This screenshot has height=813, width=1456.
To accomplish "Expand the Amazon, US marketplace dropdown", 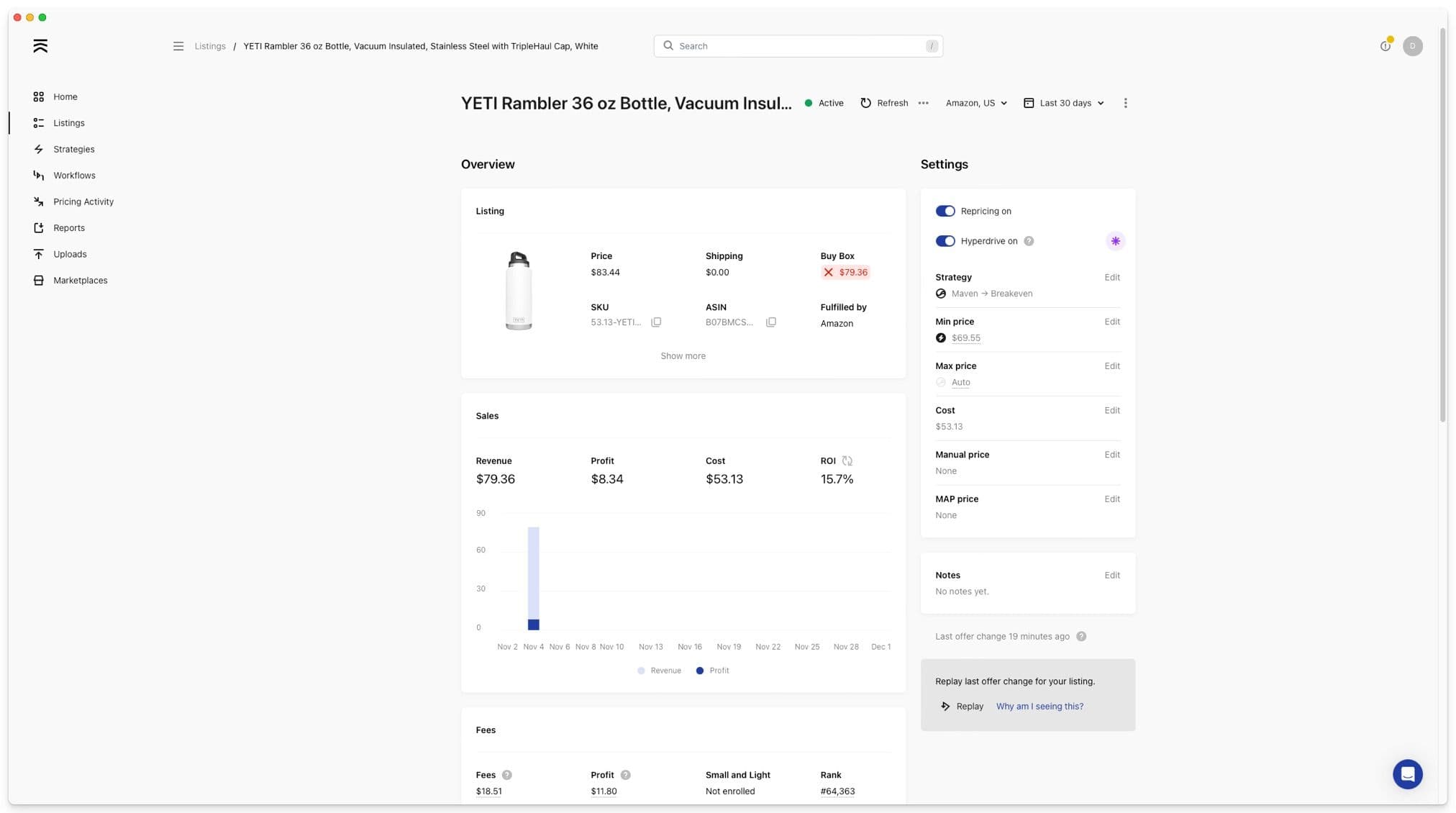I will pos(975,103).
